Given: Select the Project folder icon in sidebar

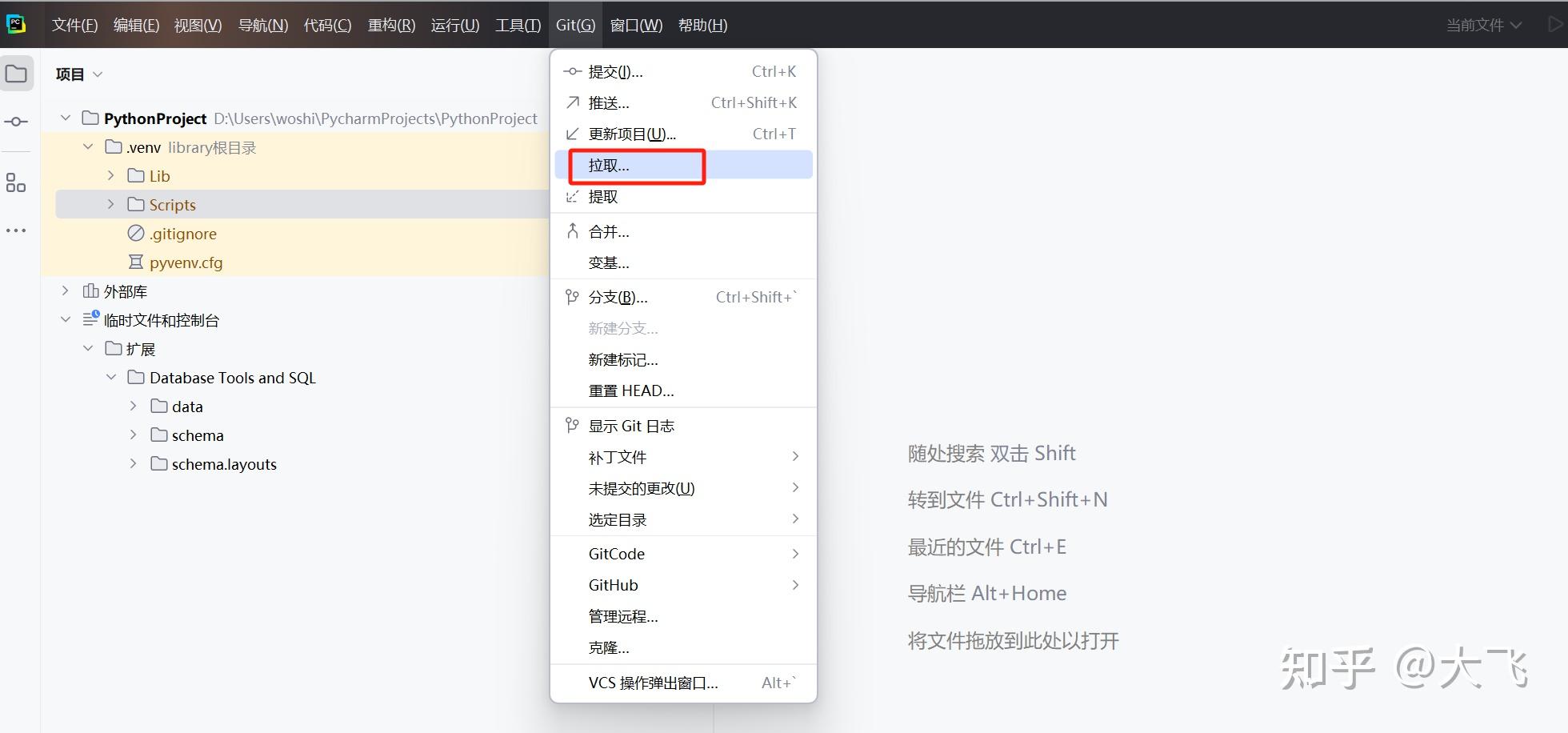Looking at the screenshot, I should pyautogui.click(x=16, y=73).
